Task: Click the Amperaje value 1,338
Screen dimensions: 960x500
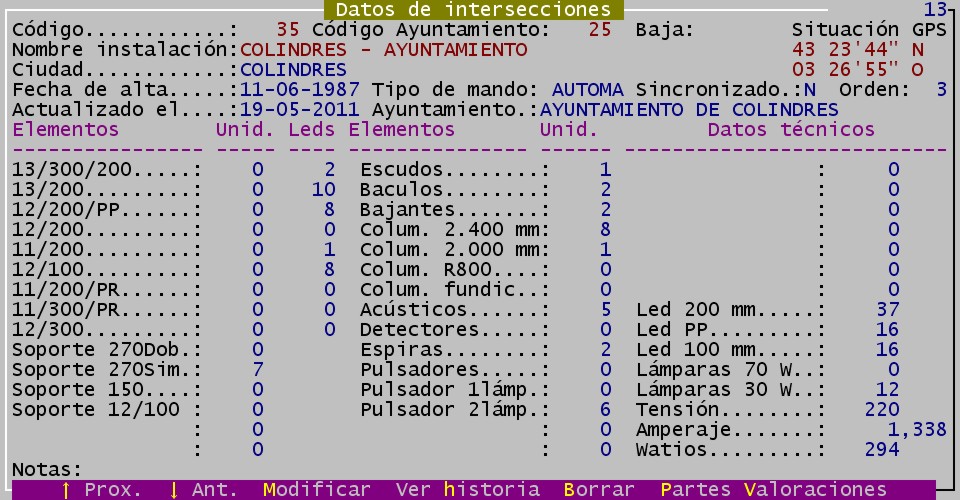Action: [917, 429]
